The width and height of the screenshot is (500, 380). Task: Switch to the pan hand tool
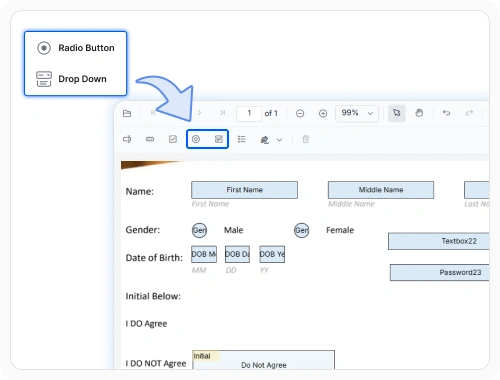click(x=419, y=113)
